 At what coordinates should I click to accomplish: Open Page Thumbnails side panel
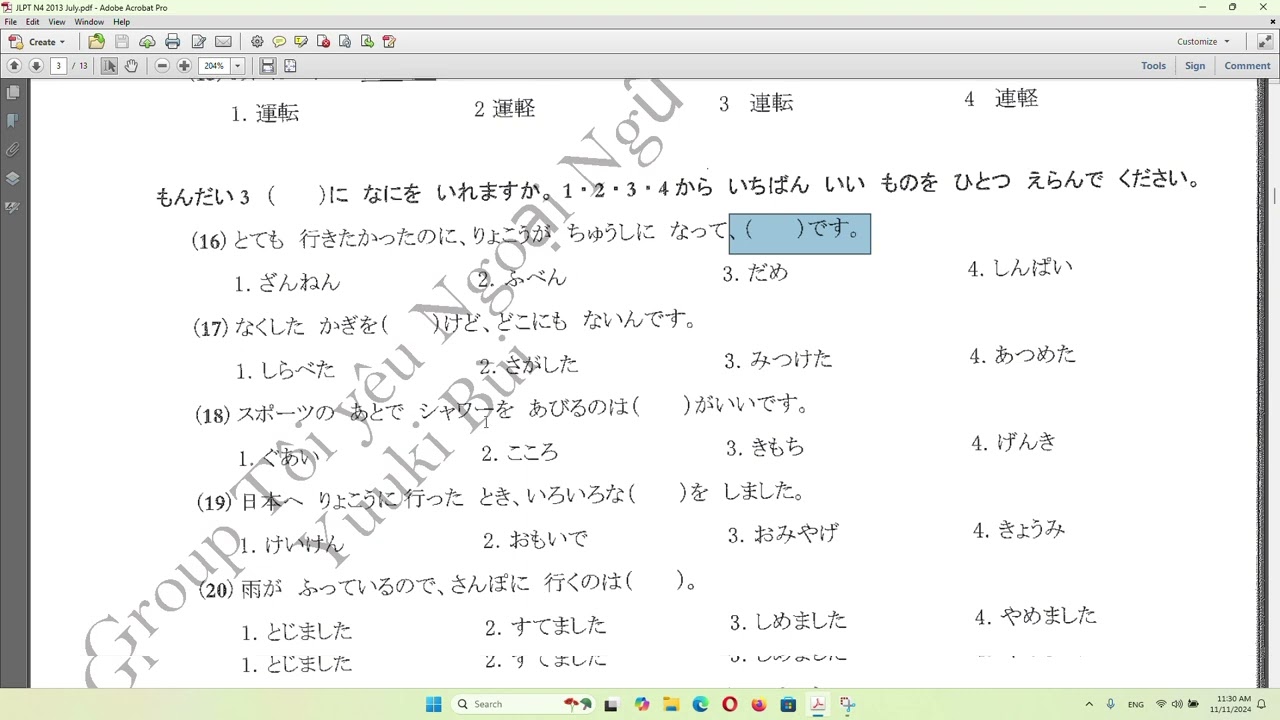[x=12, y=92]
